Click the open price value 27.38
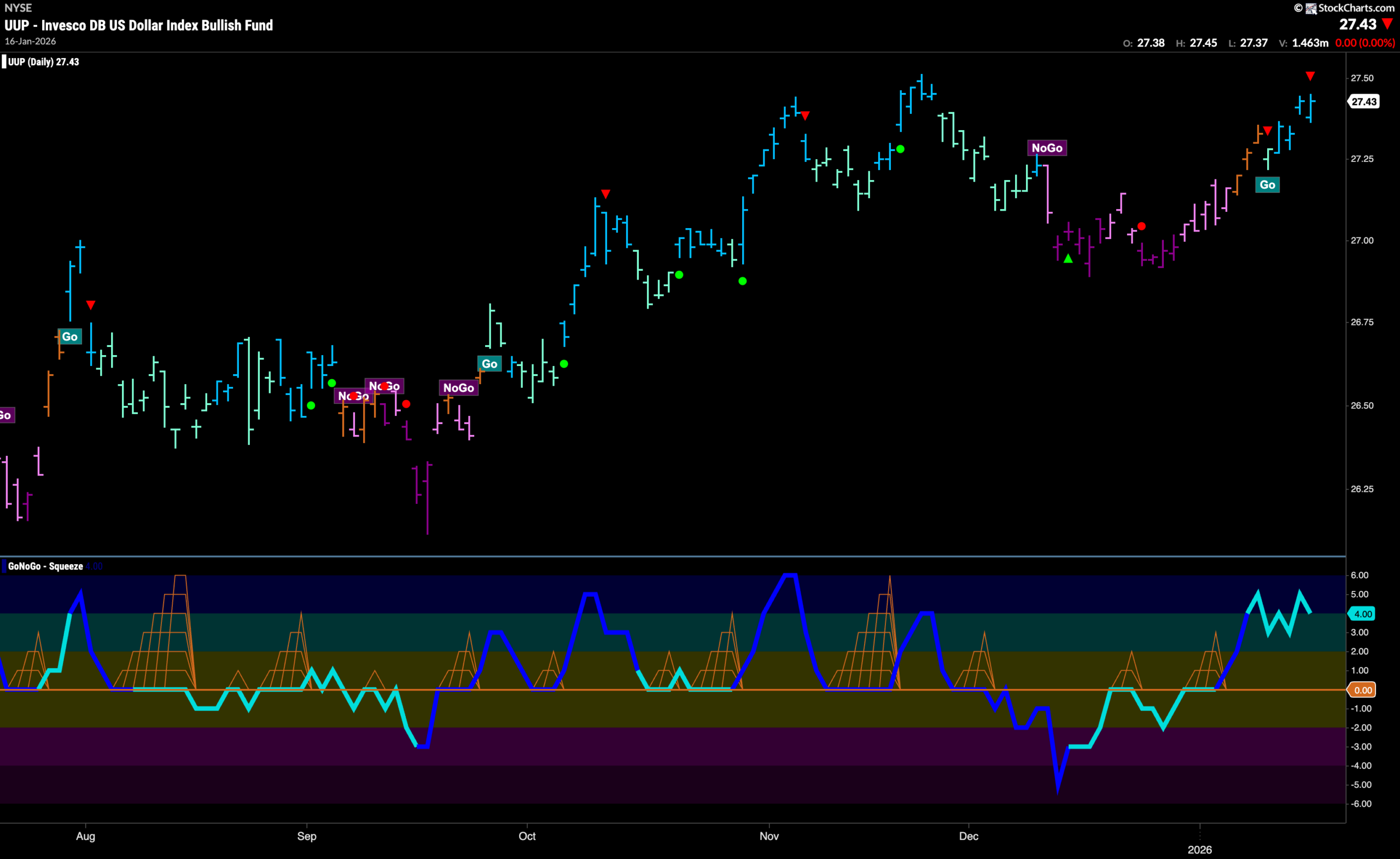Viewport: 1400px width, 859px height. tap(1151, 43)
